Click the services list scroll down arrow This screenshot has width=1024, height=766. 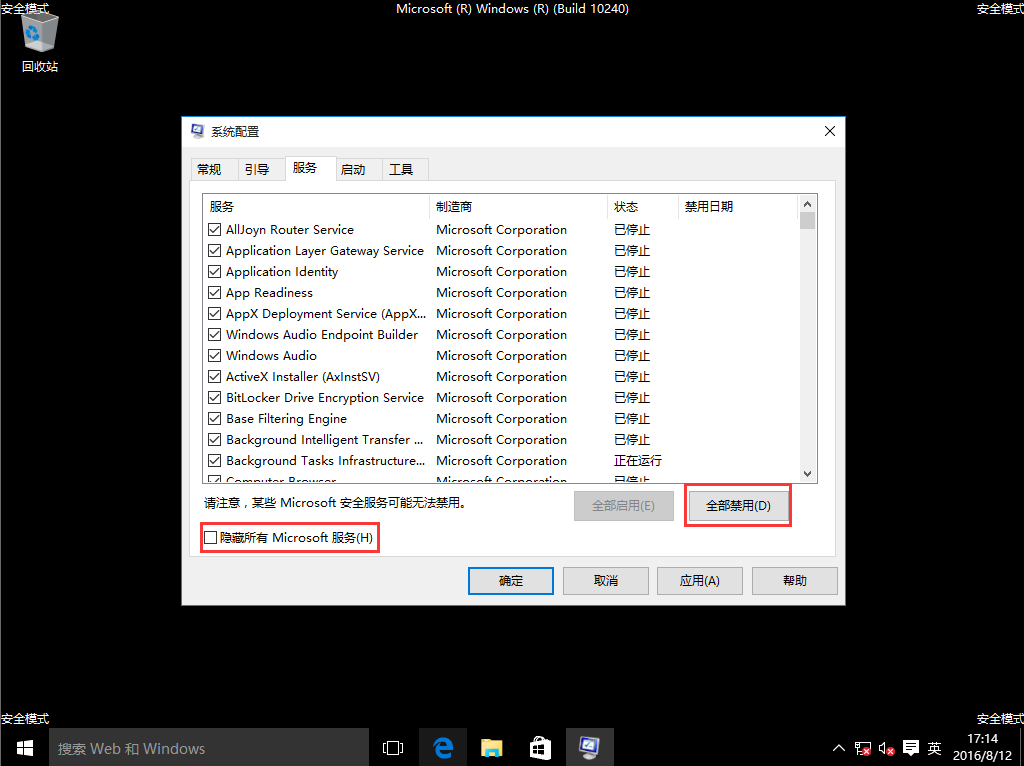point(807,473)
